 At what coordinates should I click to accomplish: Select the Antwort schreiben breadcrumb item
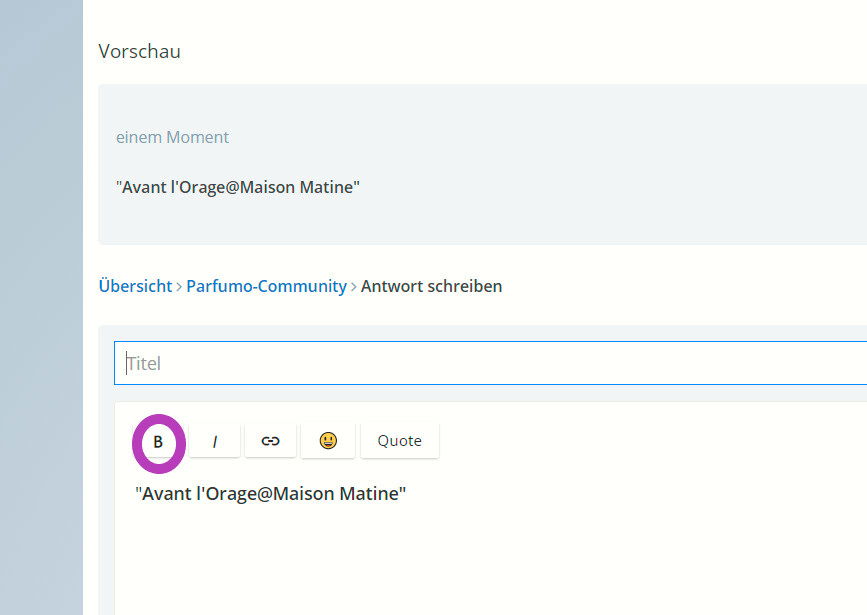click(x=431, y=286)
